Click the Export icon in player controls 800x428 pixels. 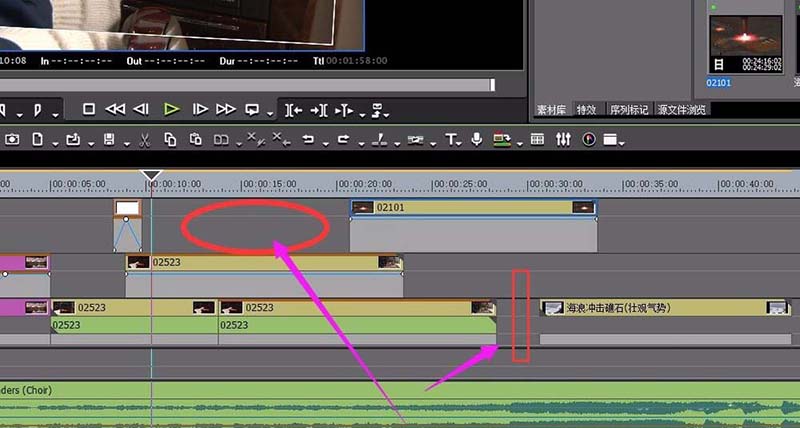click(377, 109)
